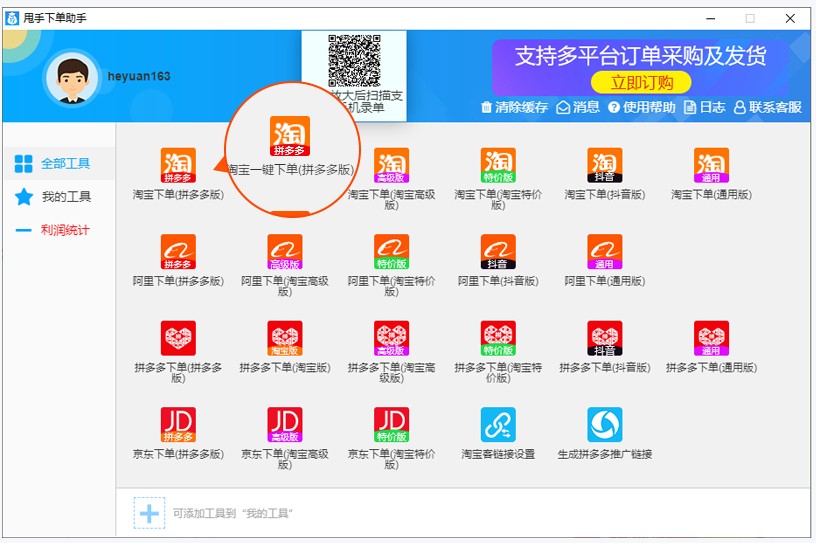Launch 淘宝下单(抖音版) tool
816x543 pixels.
pos(605,165)
